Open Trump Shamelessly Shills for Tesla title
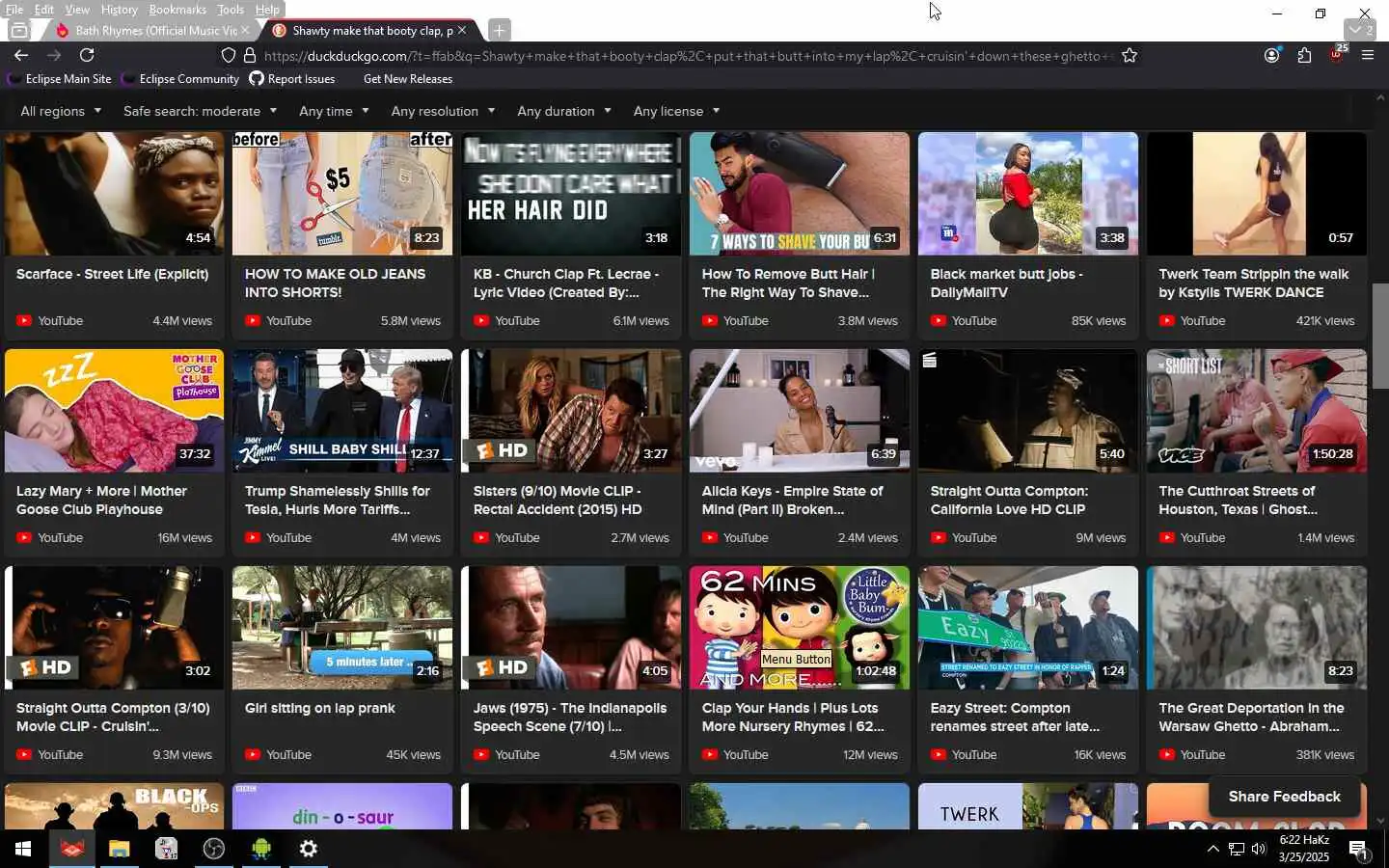This screenshot has height=868, width=1389. [338, 500]
